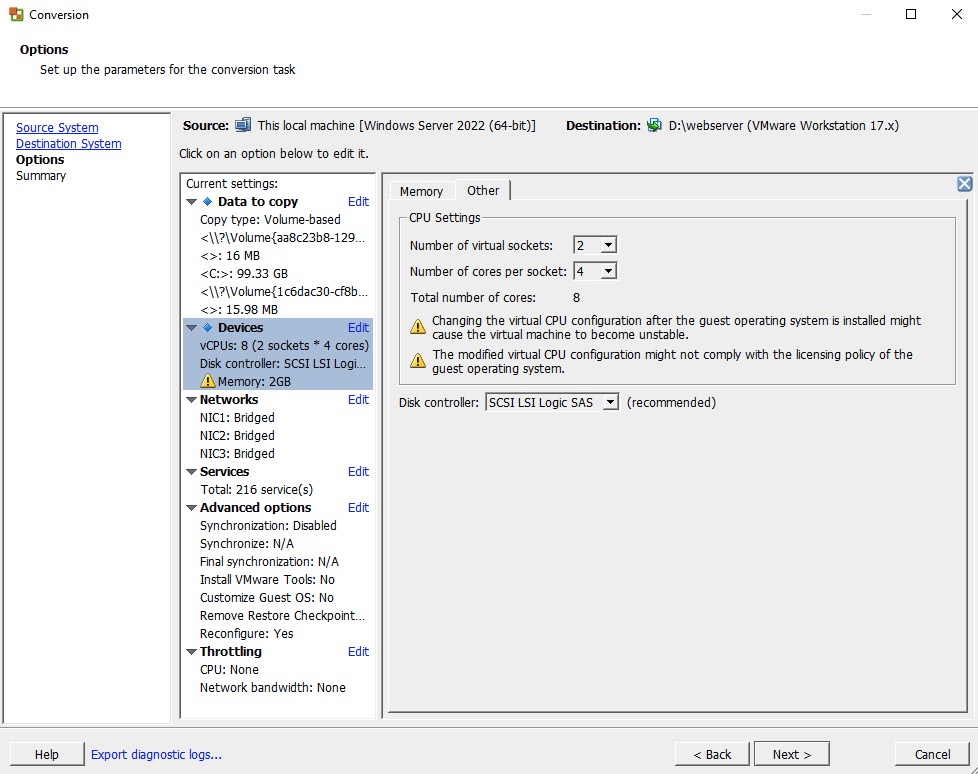The height and width of the screenshot is (774, 978).
Task: Select the Summary step in sidebar
Action: 41,176
